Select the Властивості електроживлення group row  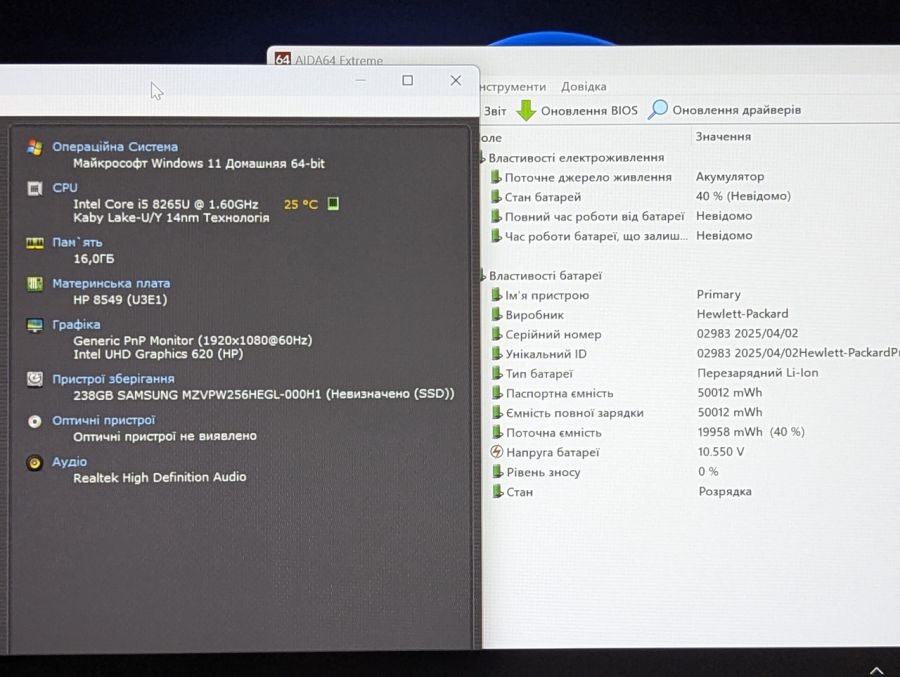[x=576, y=157]
